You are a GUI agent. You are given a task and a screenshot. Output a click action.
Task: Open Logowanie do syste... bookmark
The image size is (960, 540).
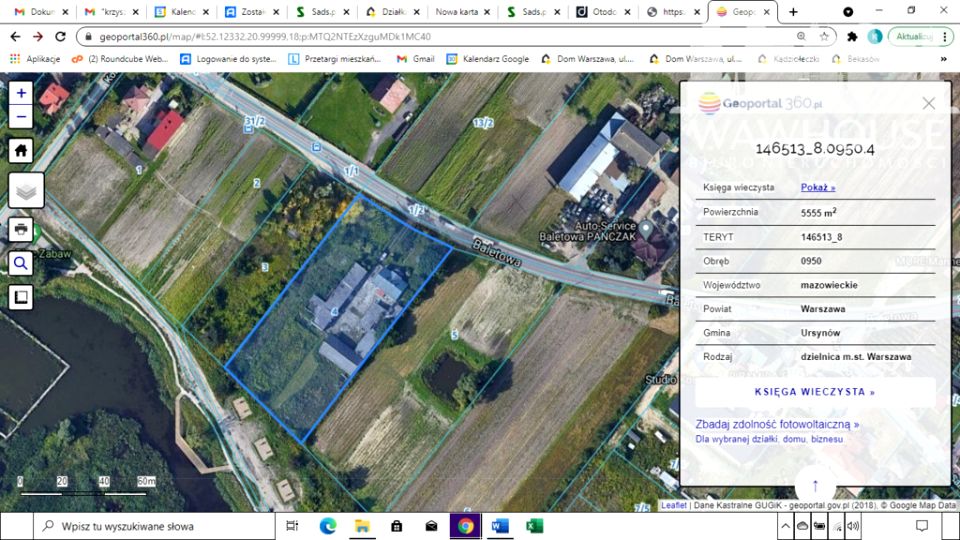tap(228, 59)
